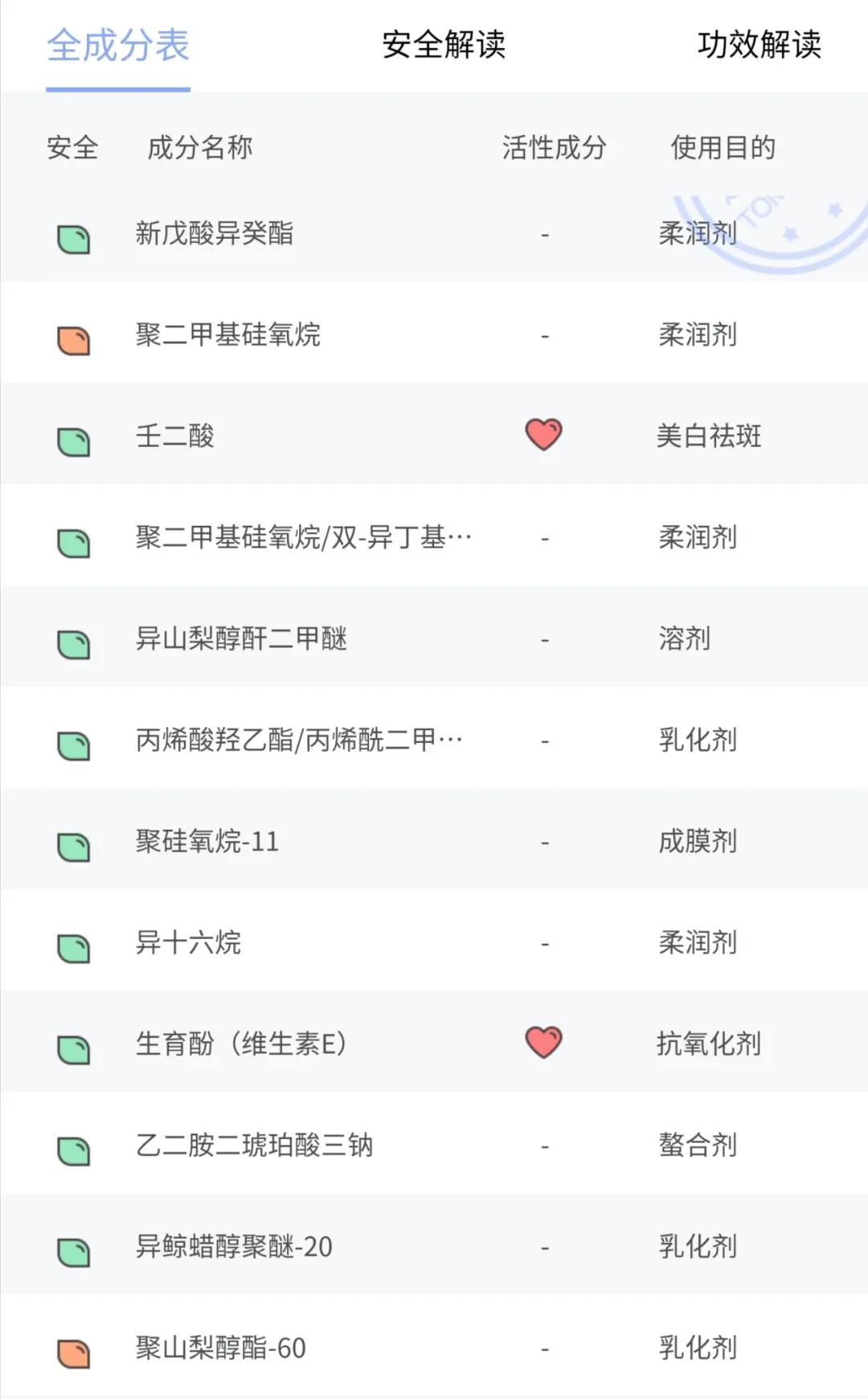Image resolution: width=868 pixels, height=1399 pixels.
Task: Tap green leaf beside 异鲸蜡醇聚醚-20
Action: [73, 1252]
